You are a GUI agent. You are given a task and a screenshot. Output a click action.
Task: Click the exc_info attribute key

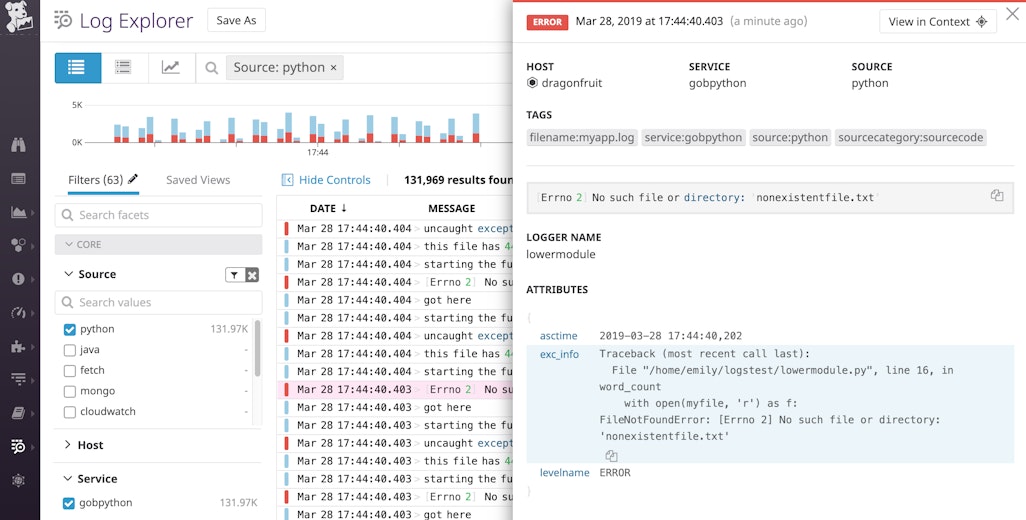tap(559, 354)
